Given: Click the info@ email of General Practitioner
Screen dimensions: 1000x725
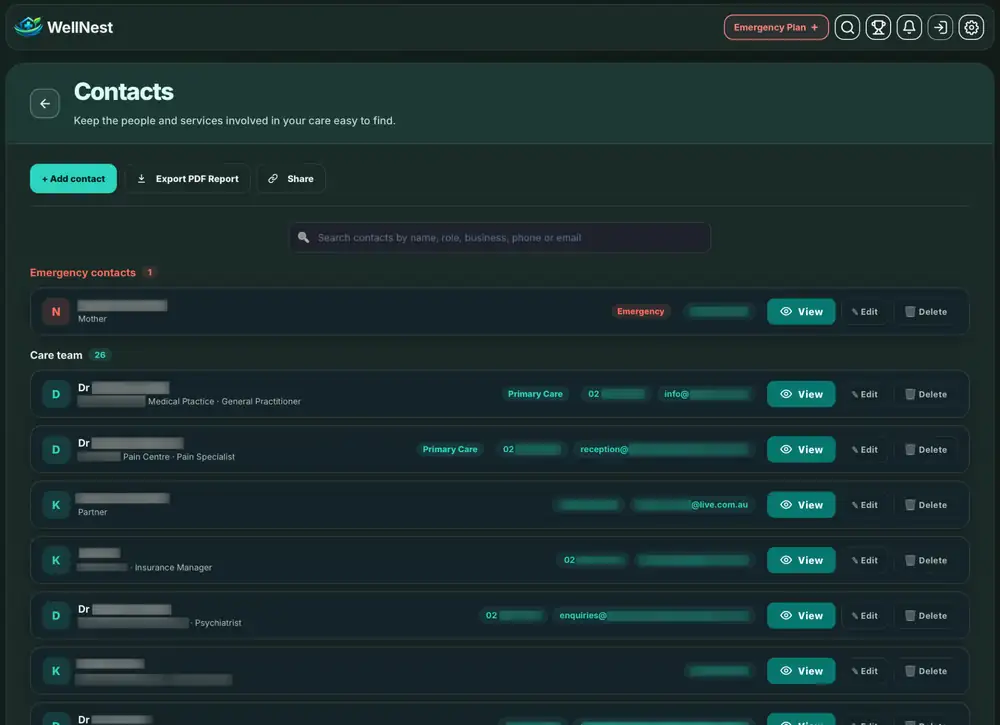Looking at the screenshot, I should coord(705,394).
